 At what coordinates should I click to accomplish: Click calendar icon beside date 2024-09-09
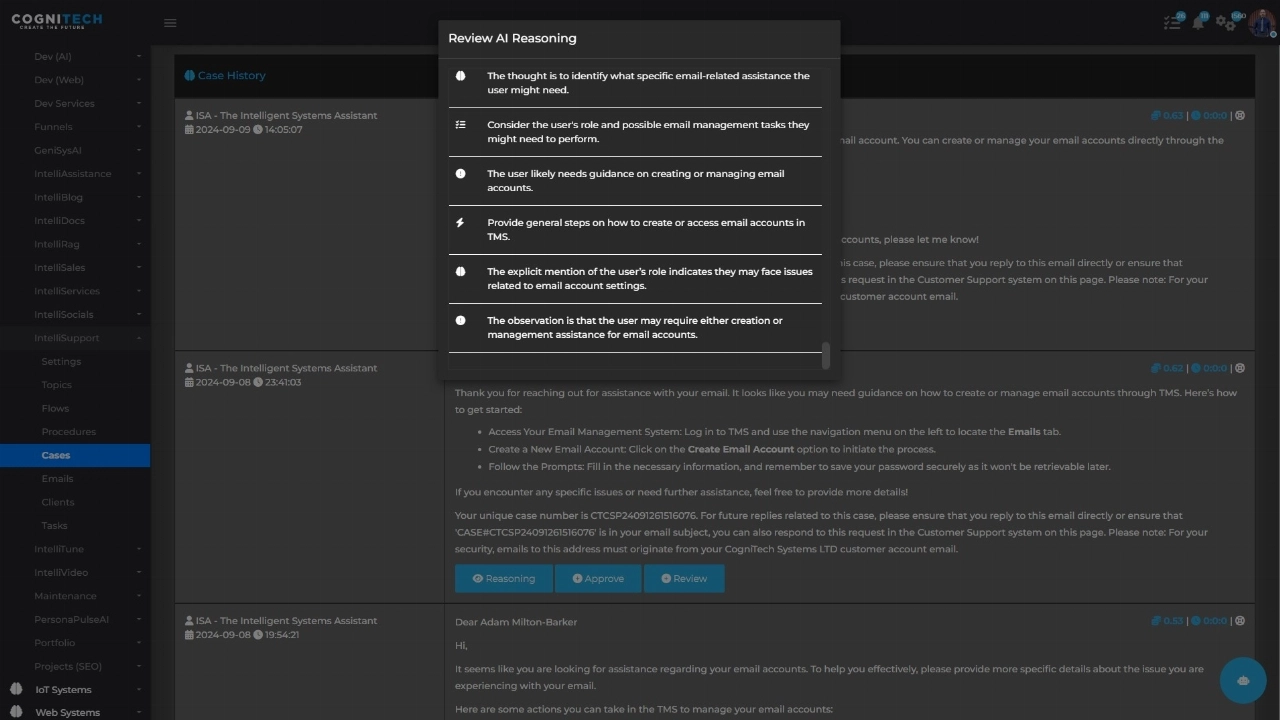point(190,130)
